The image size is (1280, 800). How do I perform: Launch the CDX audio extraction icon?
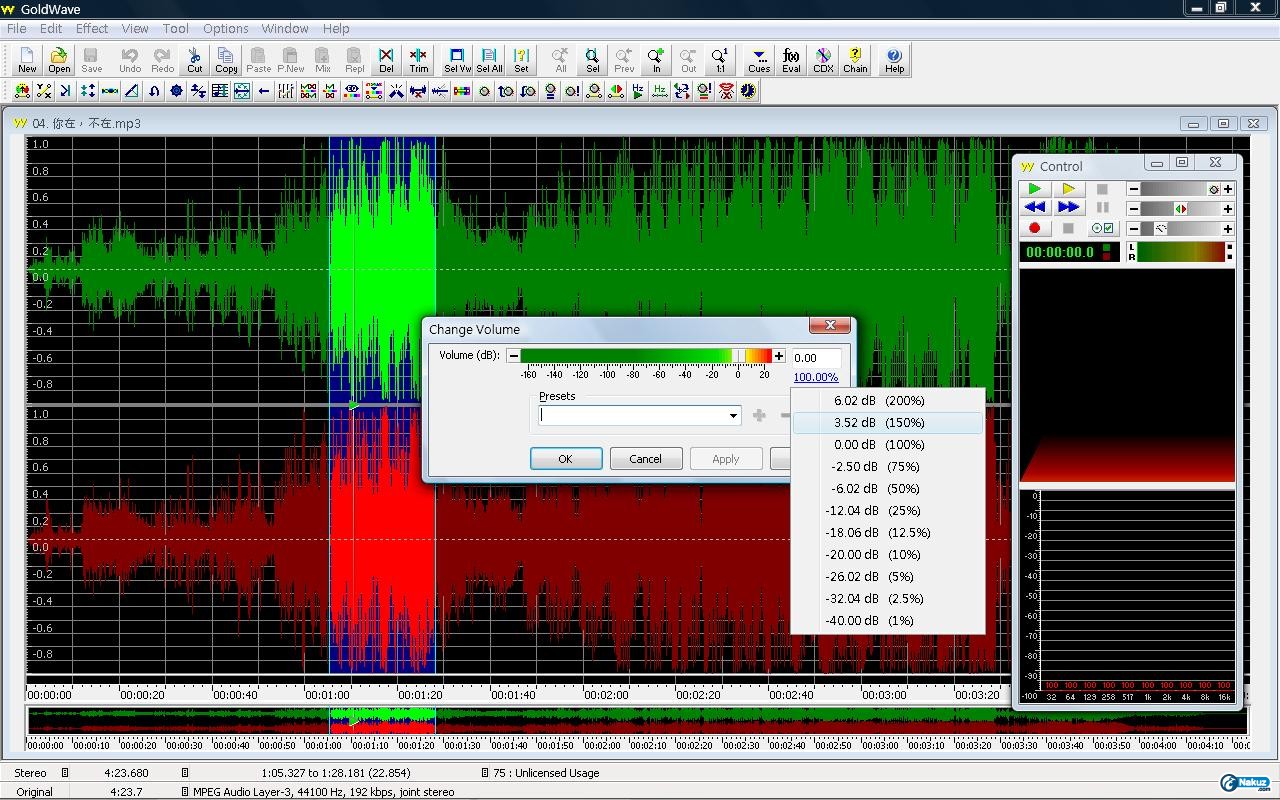point(823,60)
